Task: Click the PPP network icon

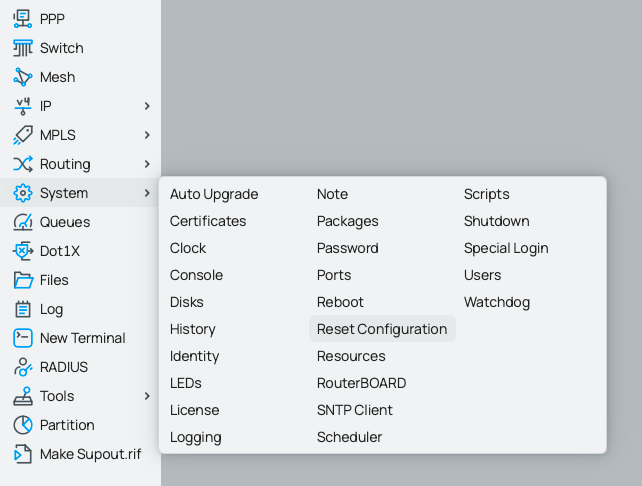Action: [23, 19]
